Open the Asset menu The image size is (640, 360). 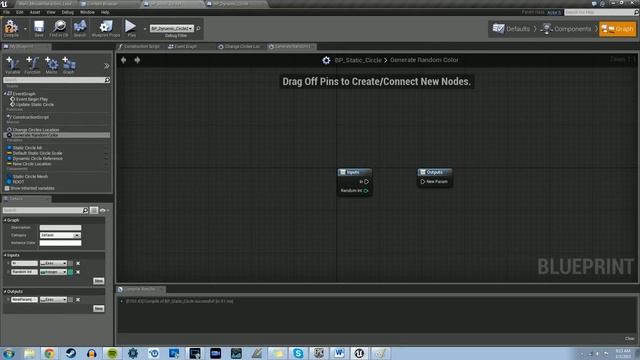pyautogui.click(x=35, y=12)
